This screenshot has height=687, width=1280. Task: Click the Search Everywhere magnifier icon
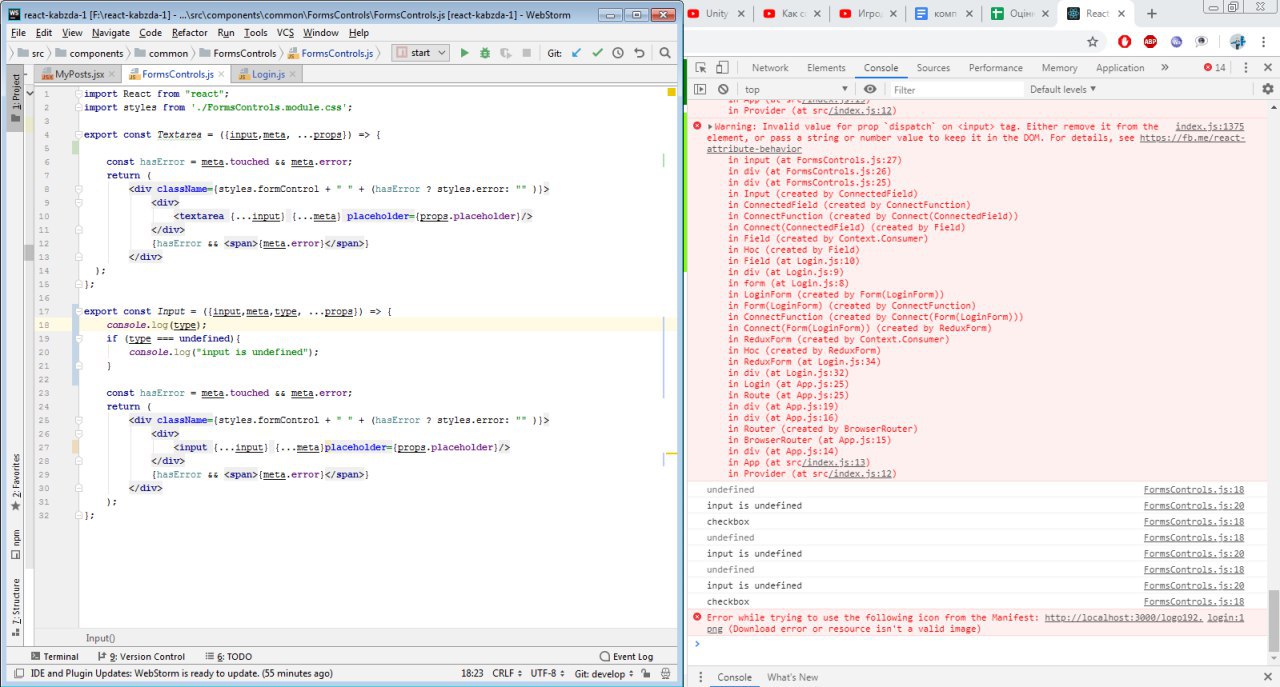click(x=665, y=53)
